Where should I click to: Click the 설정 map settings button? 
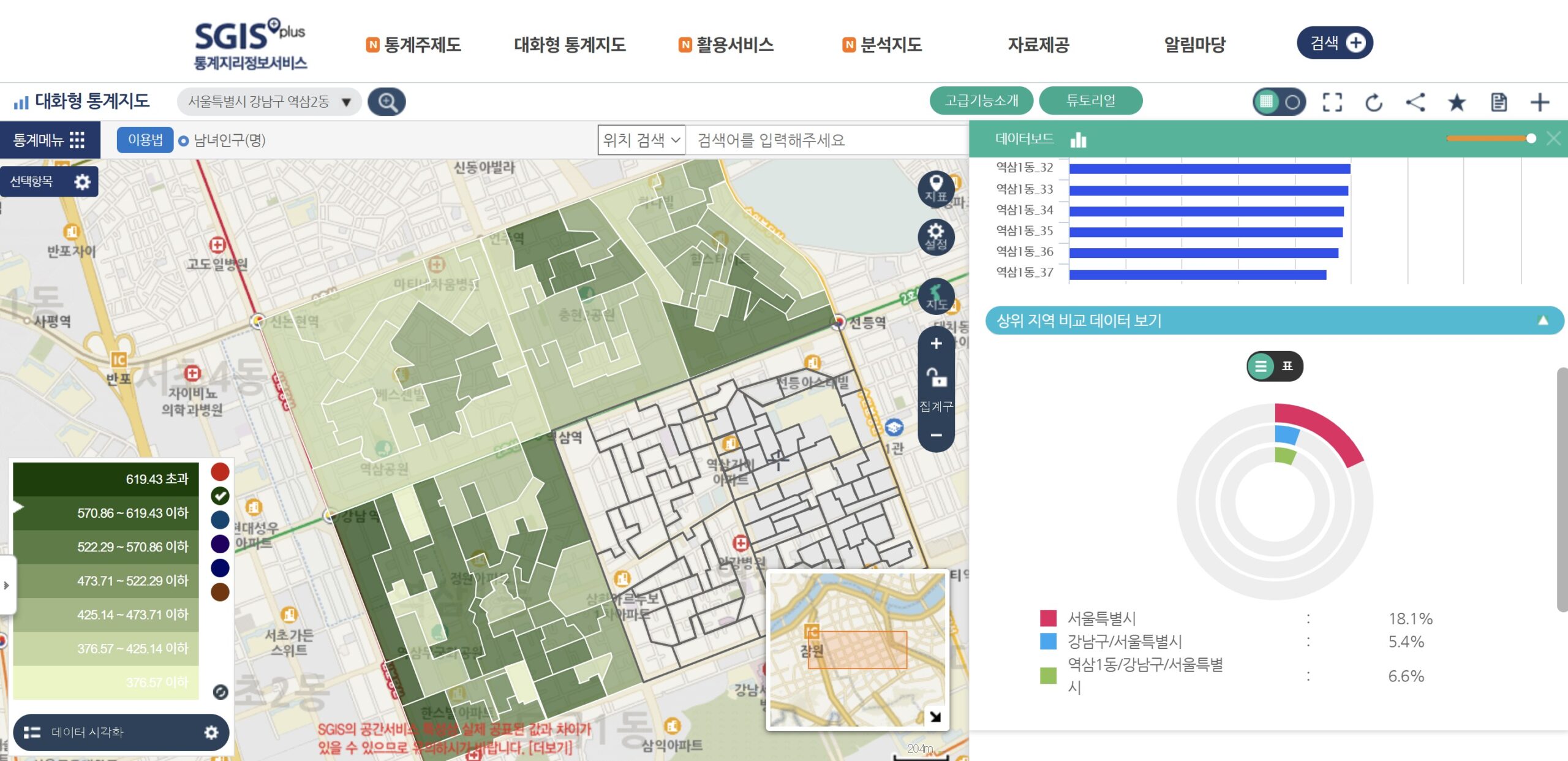(x=936, y=237)
